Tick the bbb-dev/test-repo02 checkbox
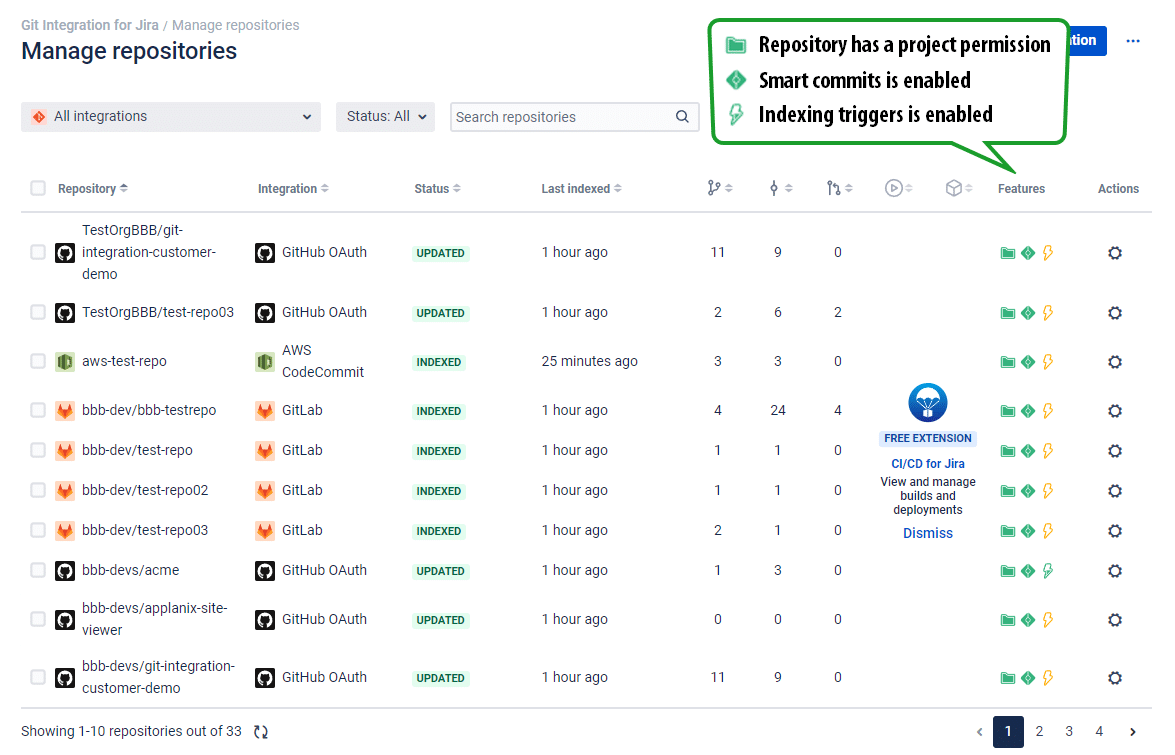The width and height of the screenshot is (1175, 755). tap(38, 491)
